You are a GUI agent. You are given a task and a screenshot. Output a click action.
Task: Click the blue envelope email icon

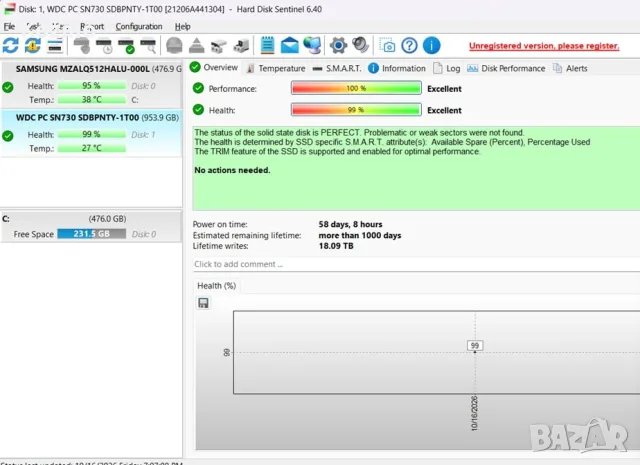[x=290, y=45]
